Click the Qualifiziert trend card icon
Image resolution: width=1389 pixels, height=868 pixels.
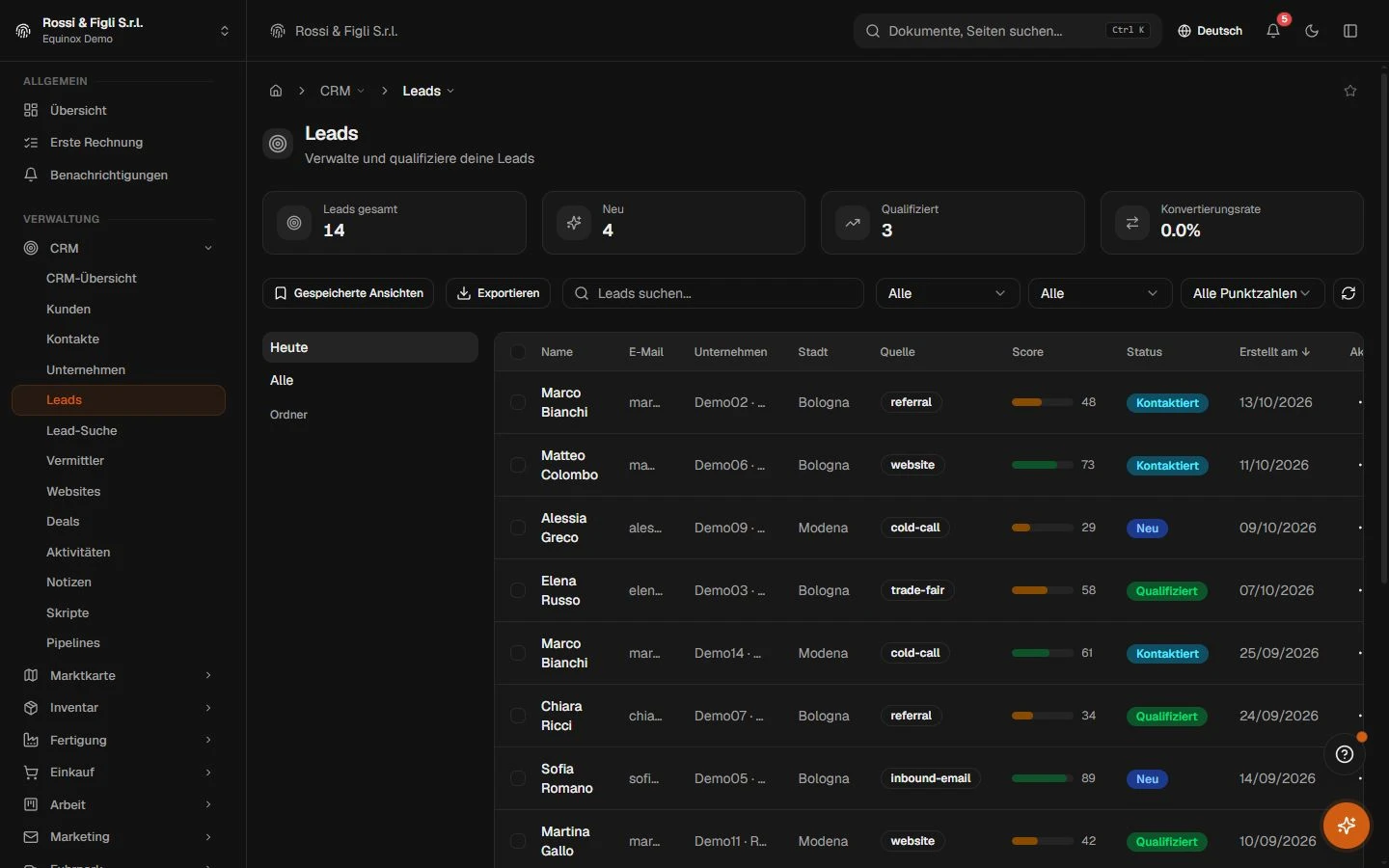pos(853,223)
